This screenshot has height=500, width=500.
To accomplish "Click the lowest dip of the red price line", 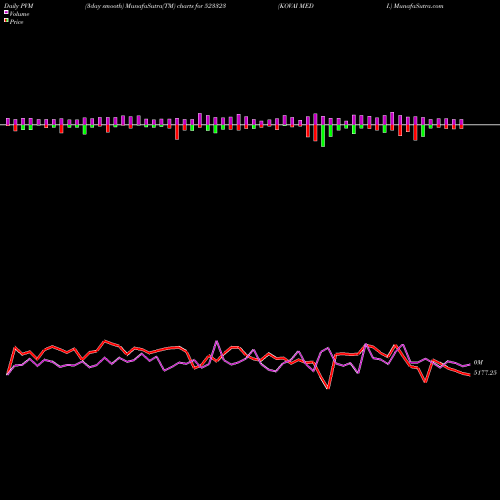I will 328,388.
